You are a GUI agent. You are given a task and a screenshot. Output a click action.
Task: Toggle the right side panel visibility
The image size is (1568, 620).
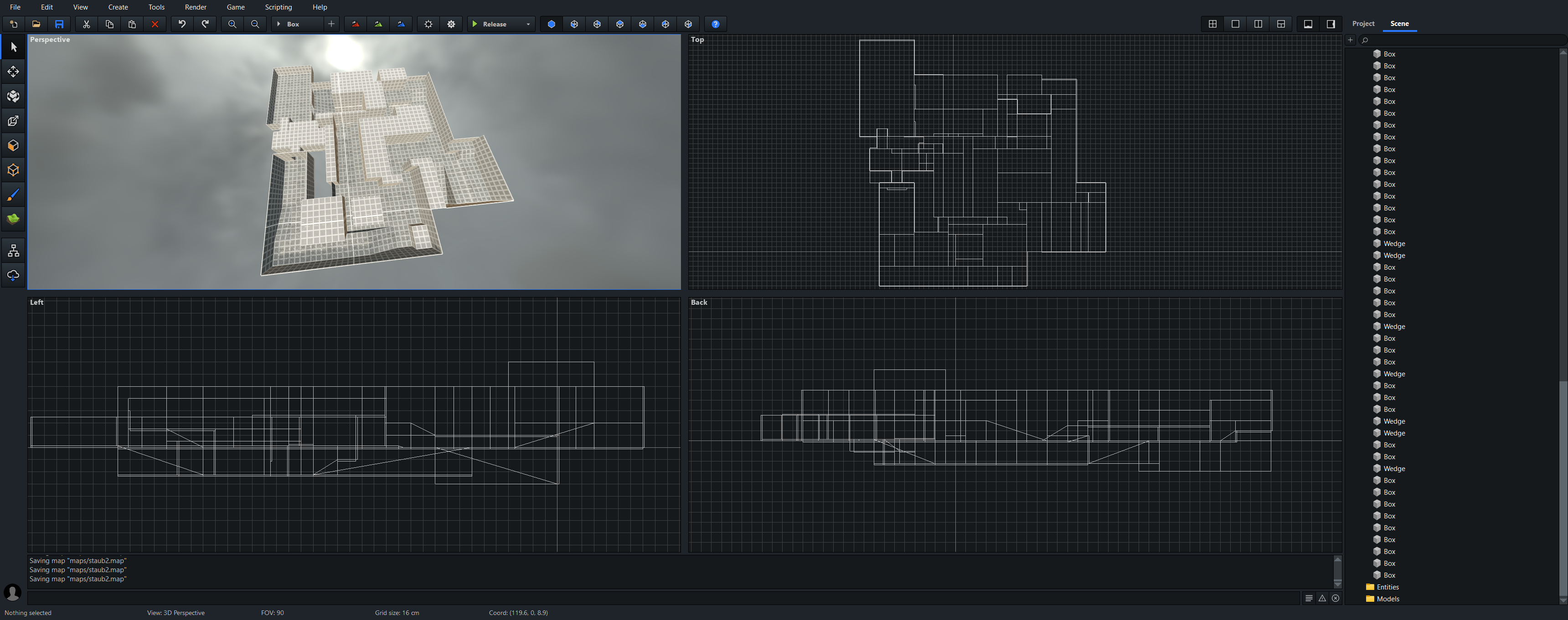pos(1331,24)
